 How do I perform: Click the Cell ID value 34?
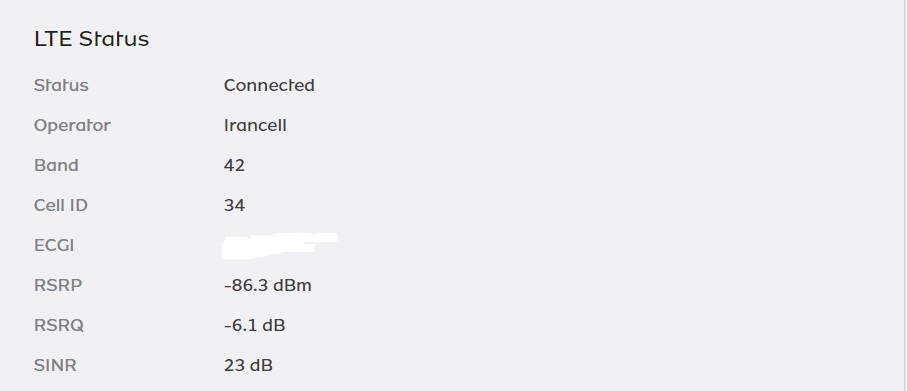(x=234, y=205)
